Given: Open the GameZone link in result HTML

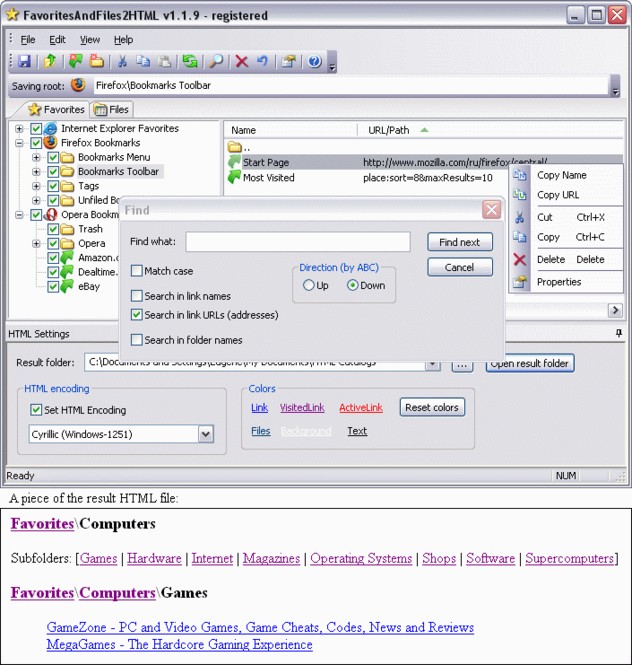Looking at the screenshot, I should coord(260,627).
